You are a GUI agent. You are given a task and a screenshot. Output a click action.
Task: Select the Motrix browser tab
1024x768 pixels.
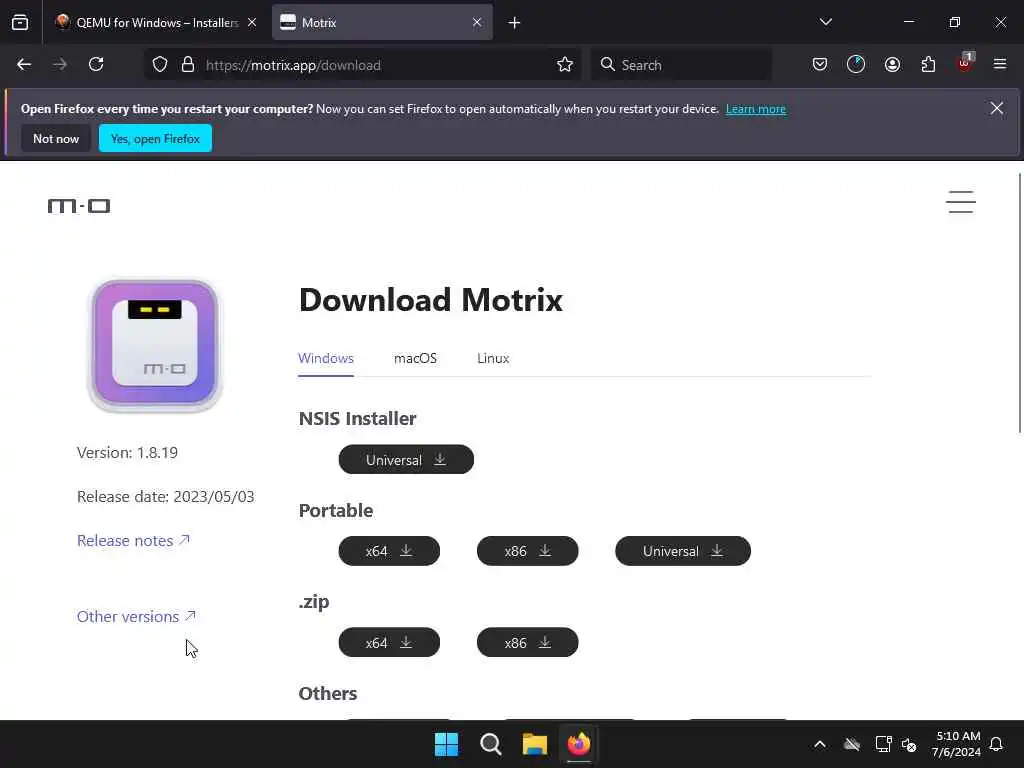(x=382, y=23)
